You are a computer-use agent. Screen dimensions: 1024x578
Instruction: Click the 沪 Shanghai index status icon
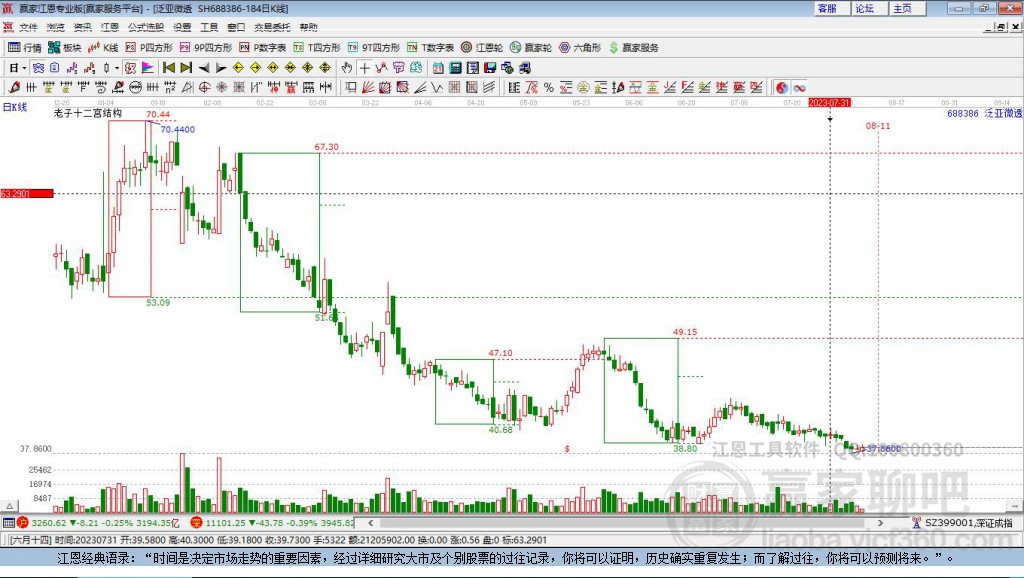(x=23, y=522)
